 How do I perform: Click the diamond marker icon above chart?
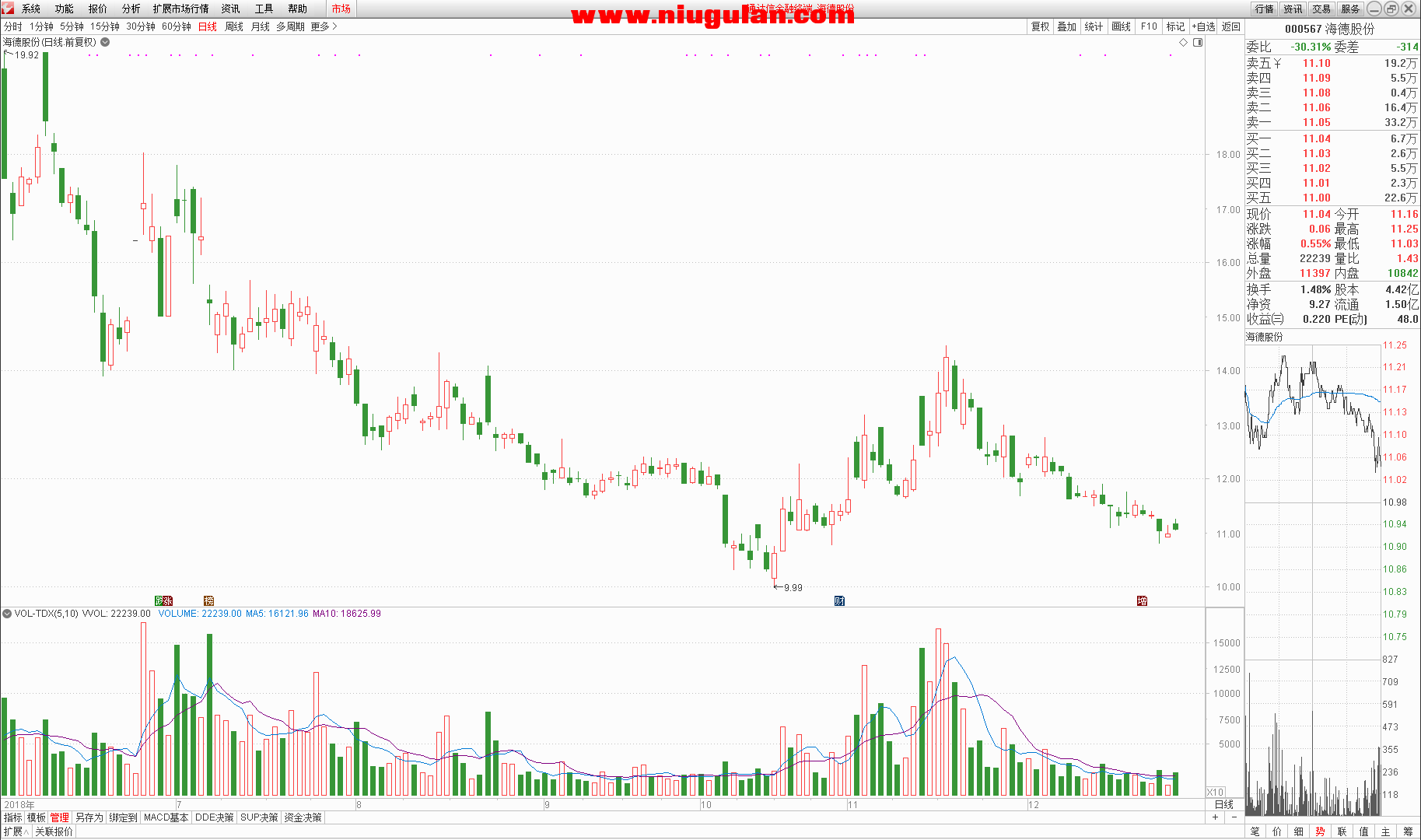1184,43
